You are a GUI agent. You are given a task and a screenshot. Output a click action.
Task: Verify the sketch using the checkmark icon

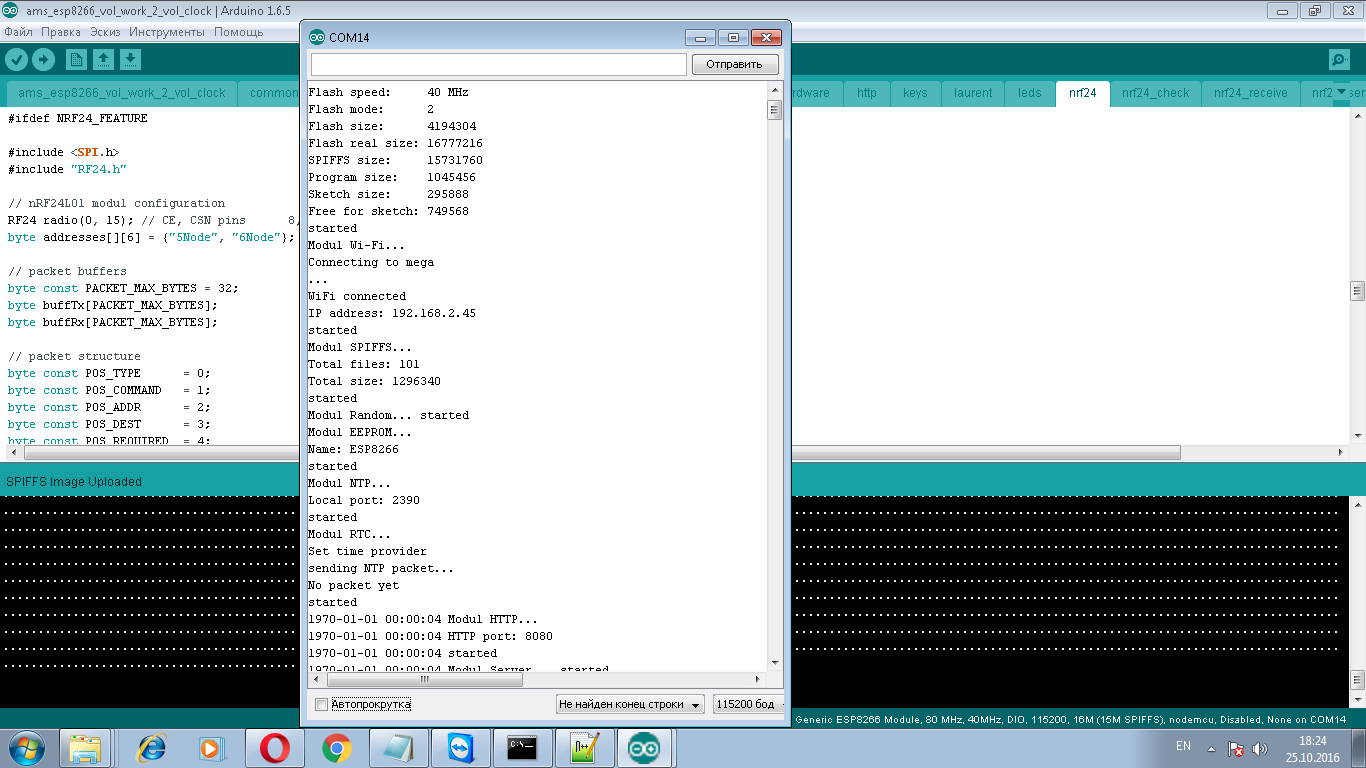click(15, 59)
